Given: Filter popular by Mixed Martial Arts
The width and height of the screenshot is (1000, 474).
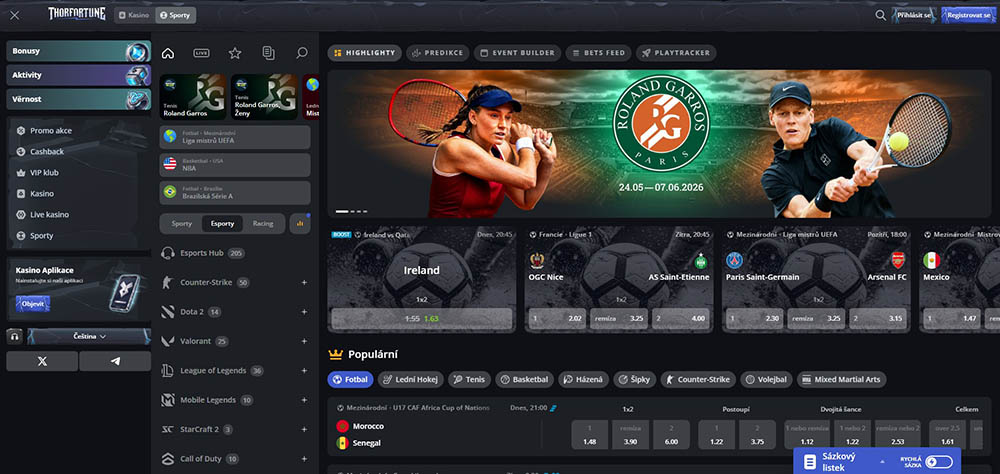Looking at the screenshot, I should 841,380.
